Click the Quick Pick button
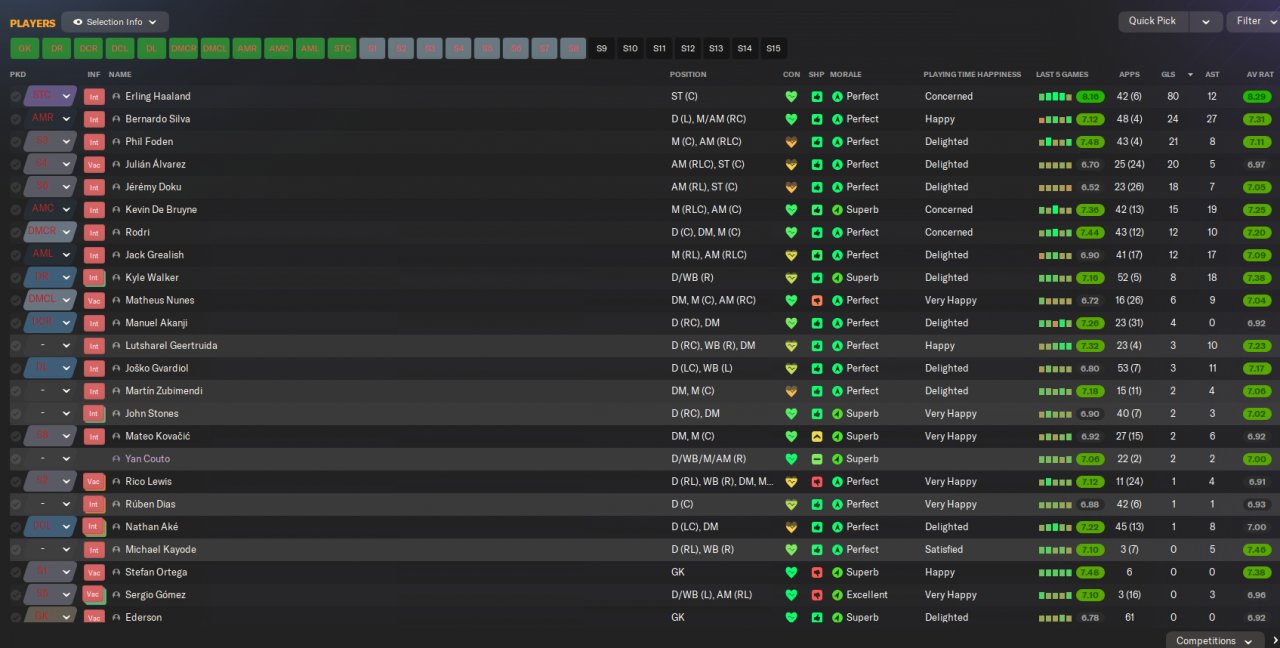The height and width of the screenshot is (648, 1280). pyautogui.click(x=1153, y=21)
